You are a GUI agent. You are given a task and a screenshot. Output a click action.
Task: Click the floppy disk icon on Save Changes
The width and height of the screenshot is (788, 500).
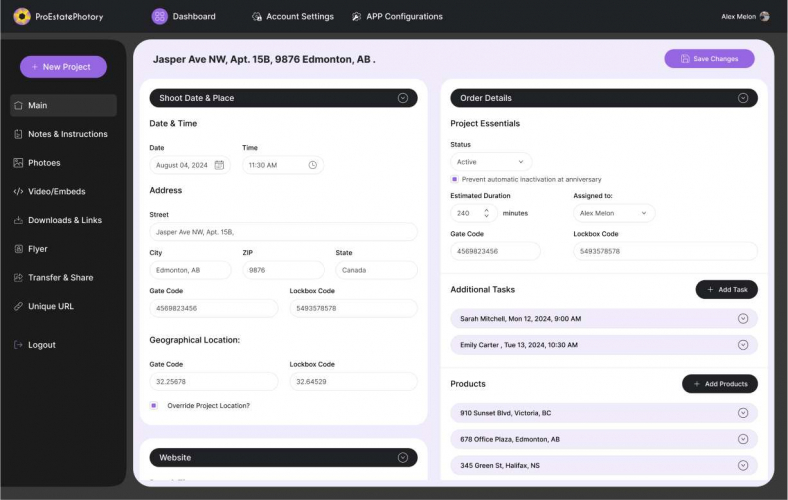(x=685, y=59)
